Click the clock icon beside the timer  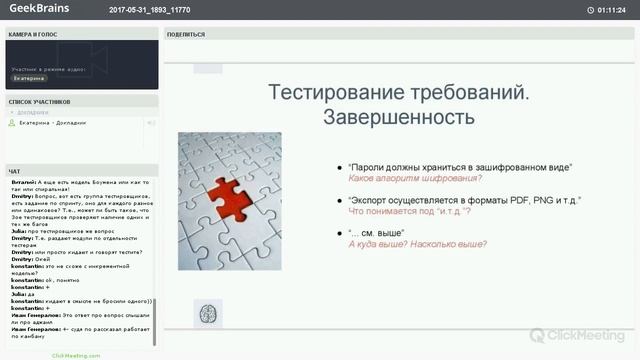click(590, 10)
